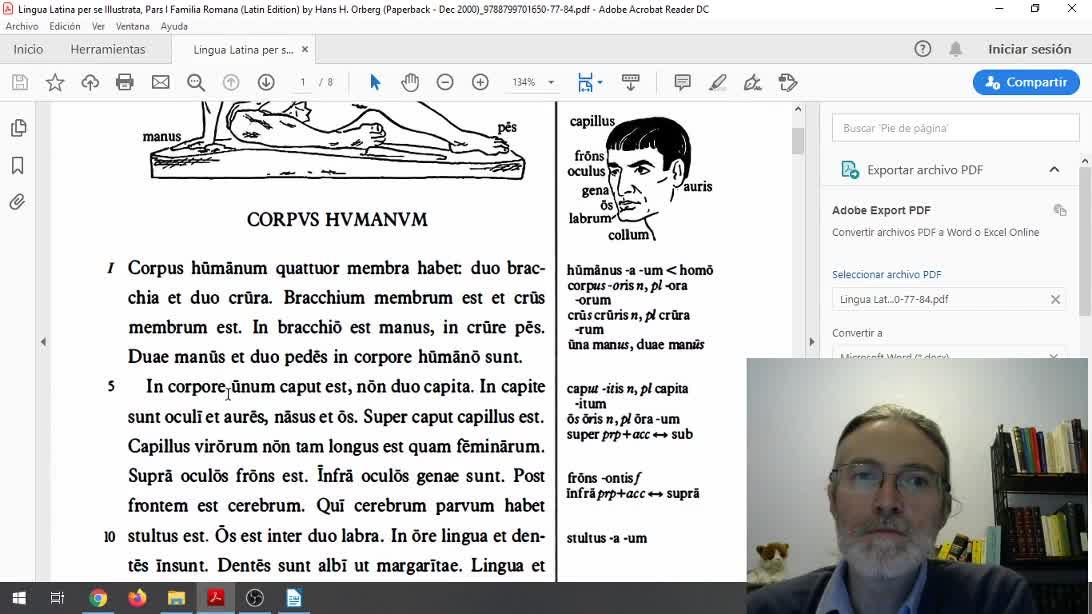Open Edición menu

pyautogui.click(x=65, y=26)
